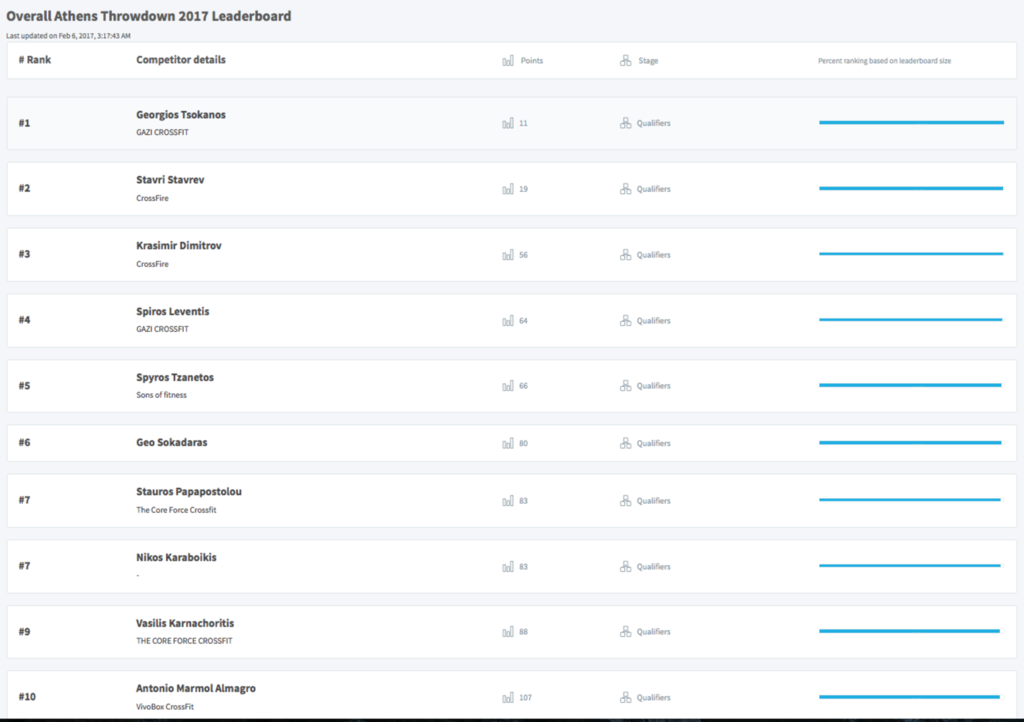
Task: Click 'The Core Force Crossfit' under Stauros Papapostolou
Action: click(x=176, y=510)
